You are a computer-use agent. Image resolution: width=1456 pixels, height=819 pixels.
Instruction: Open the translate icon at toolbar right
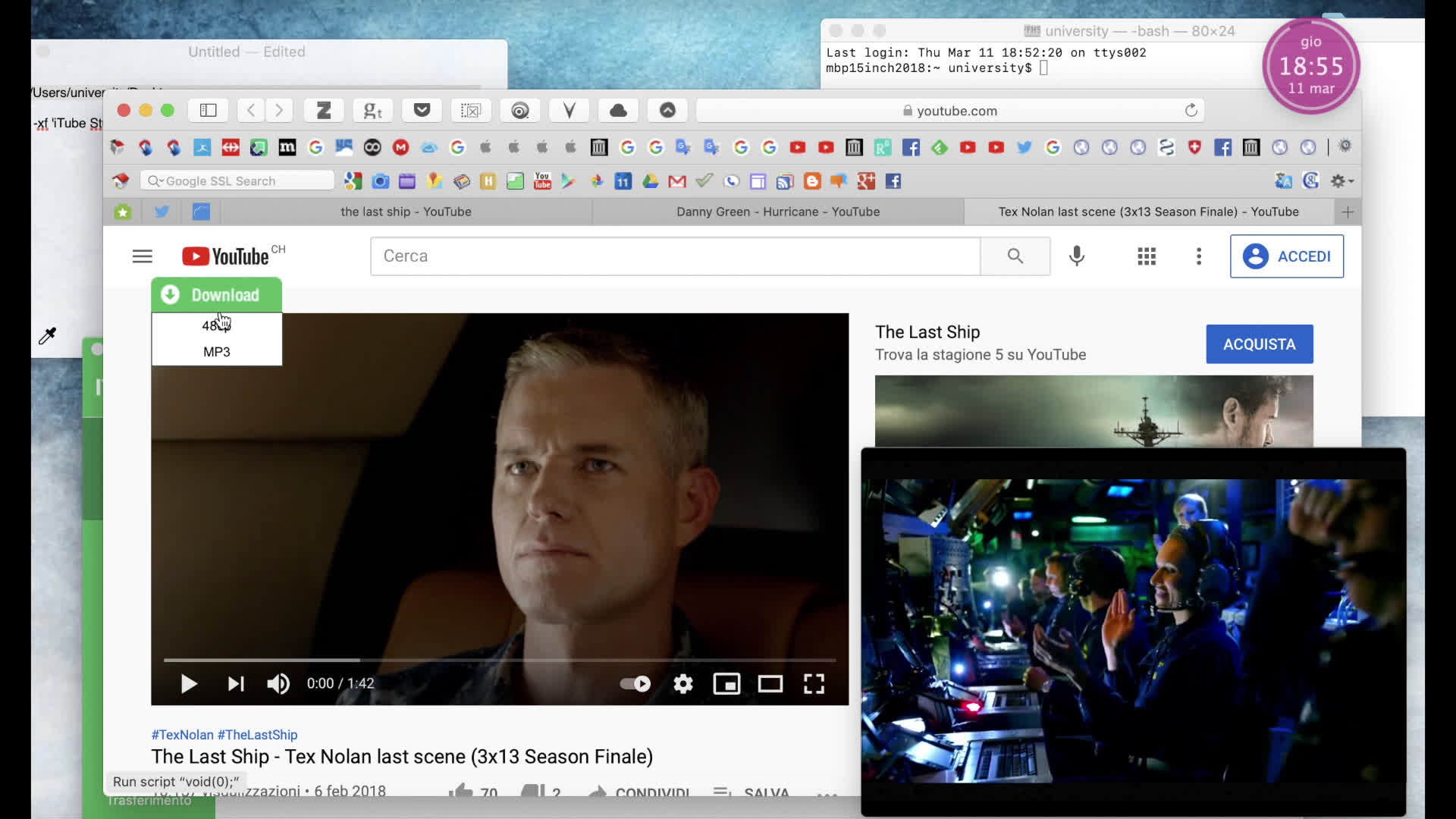click(x=1283, y=181)
